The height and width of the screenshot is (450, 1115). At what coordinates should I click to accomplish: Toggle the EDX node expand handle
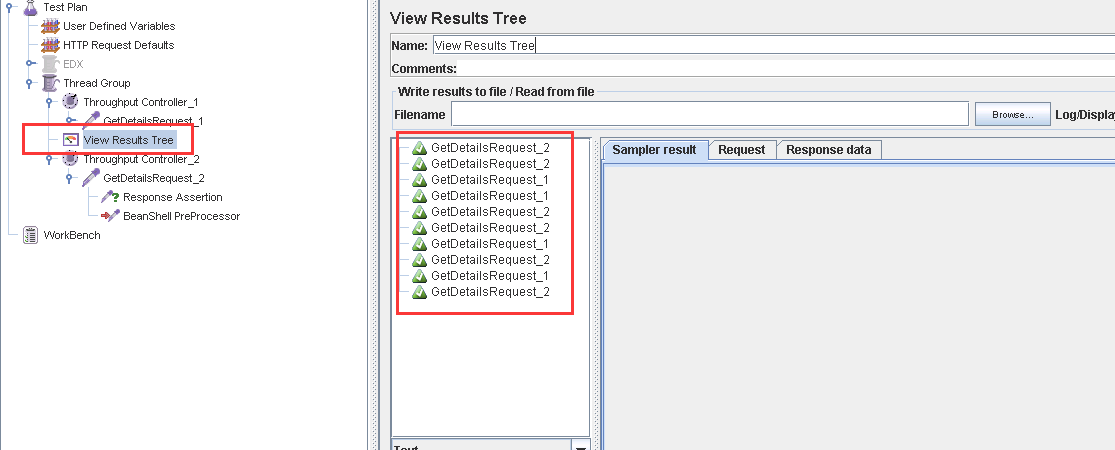click(x=29, y=64)
